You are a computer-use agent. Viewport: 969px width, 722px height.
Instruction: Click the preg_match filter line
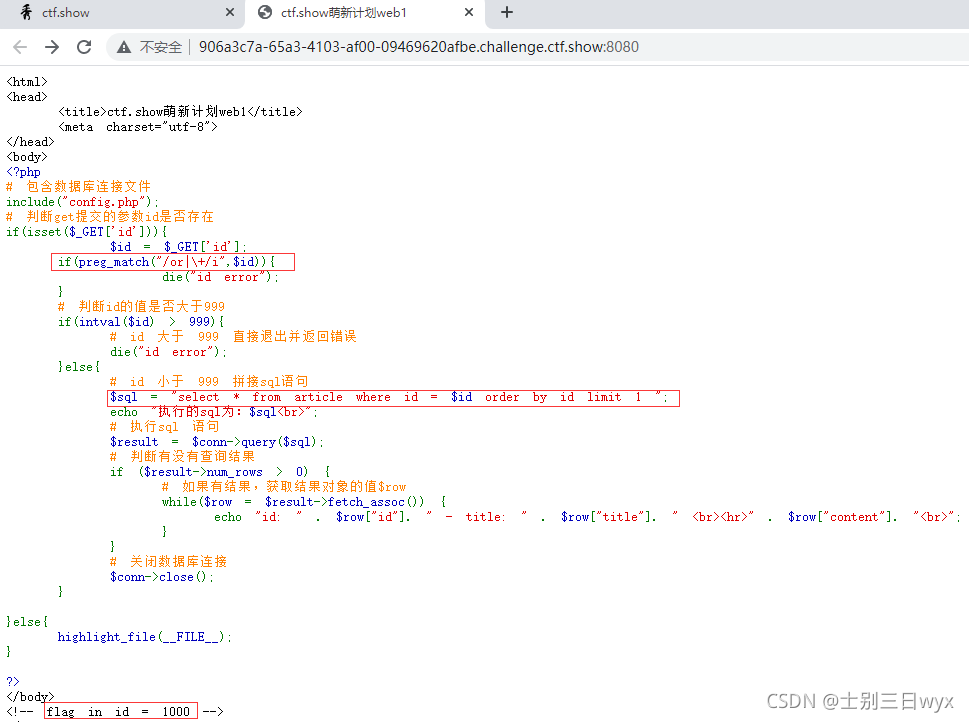(167, 262)
